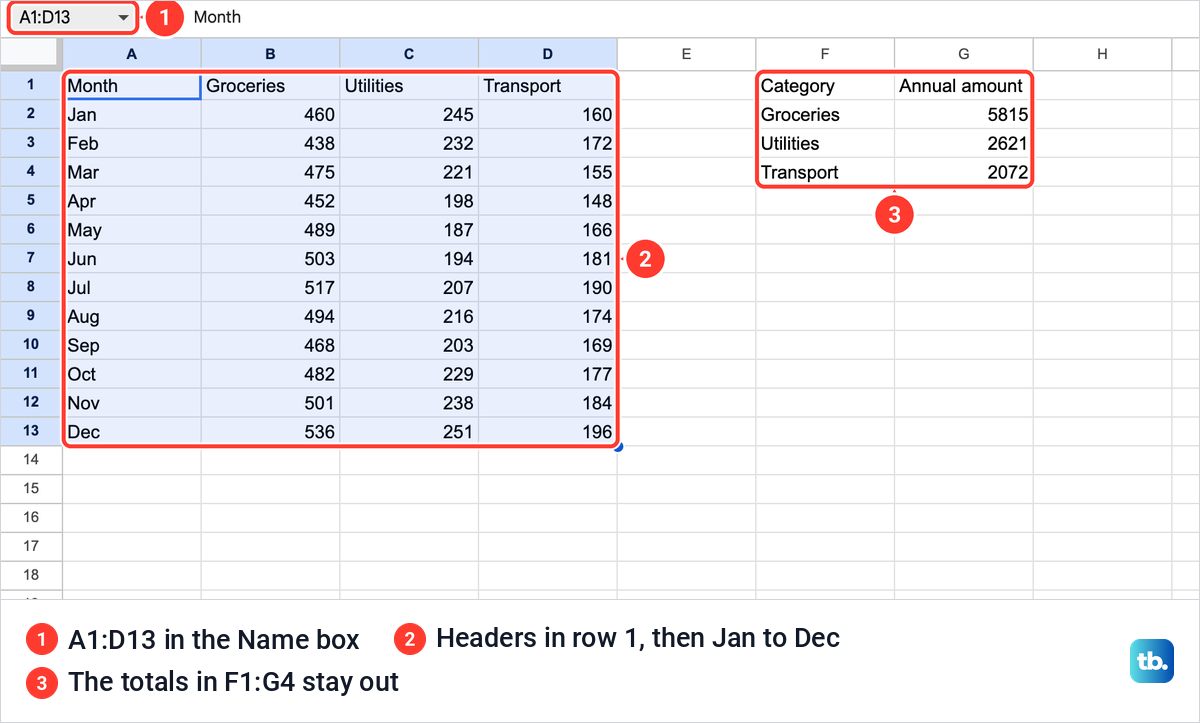Select column A header
The image size is (1200, 723).
[132, 54]
